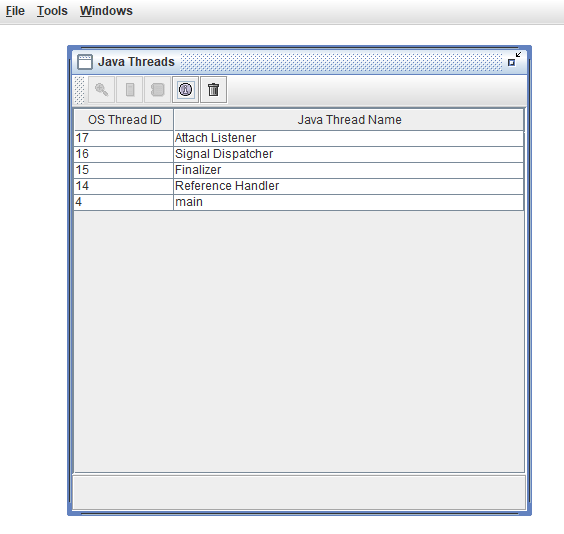Open the Tools menu

(x=52, y=11)
